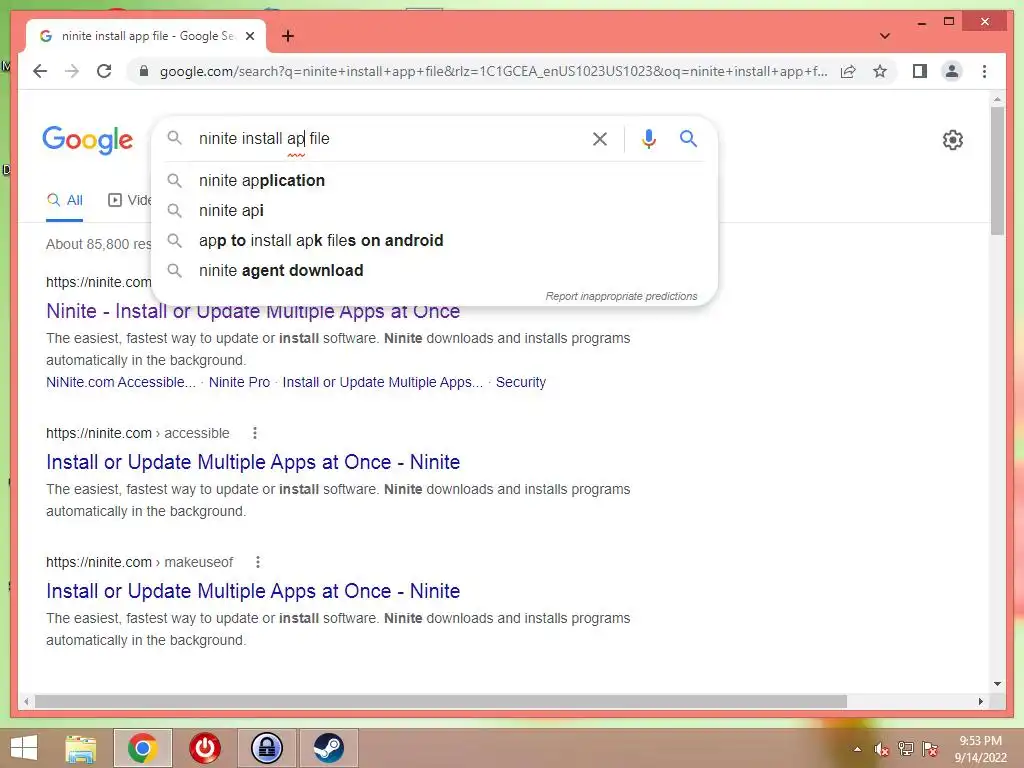This screenshot has width=1024, height=768.
Task: Click the muted volume tray icon
Action: (882, 749)
